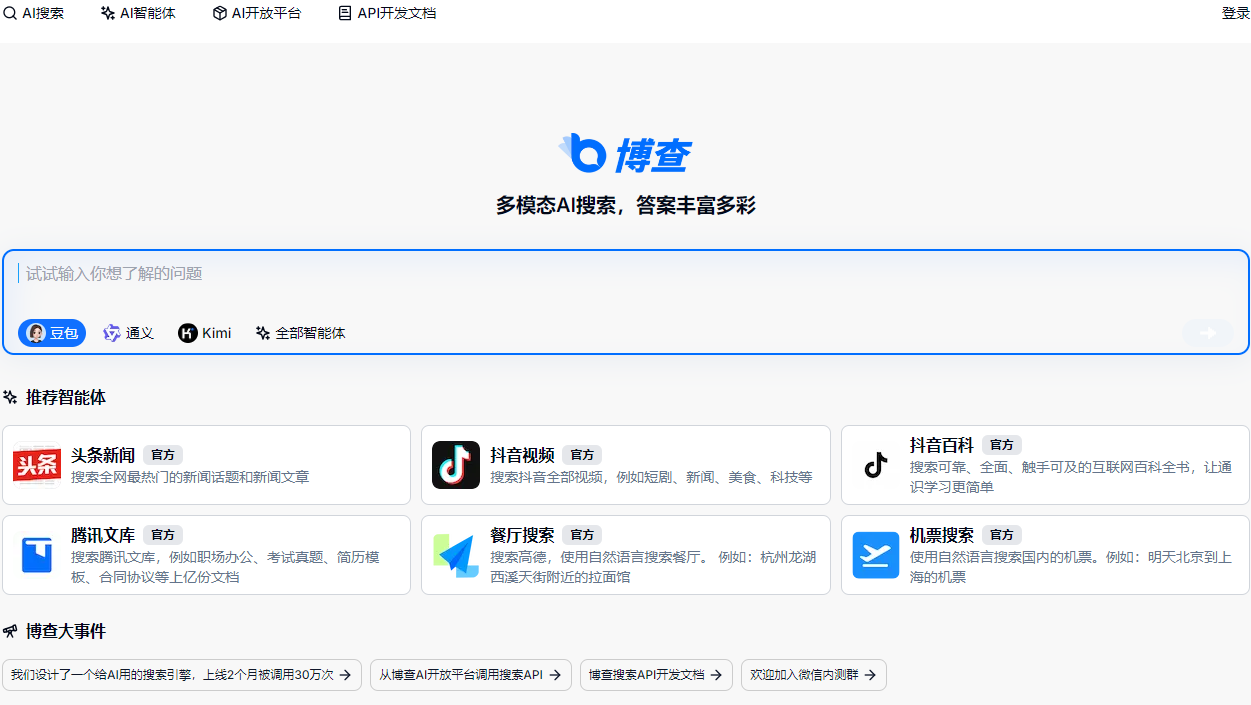
Task: Open the AI开放平台 nav item
Action: click(x=257, y=13)
